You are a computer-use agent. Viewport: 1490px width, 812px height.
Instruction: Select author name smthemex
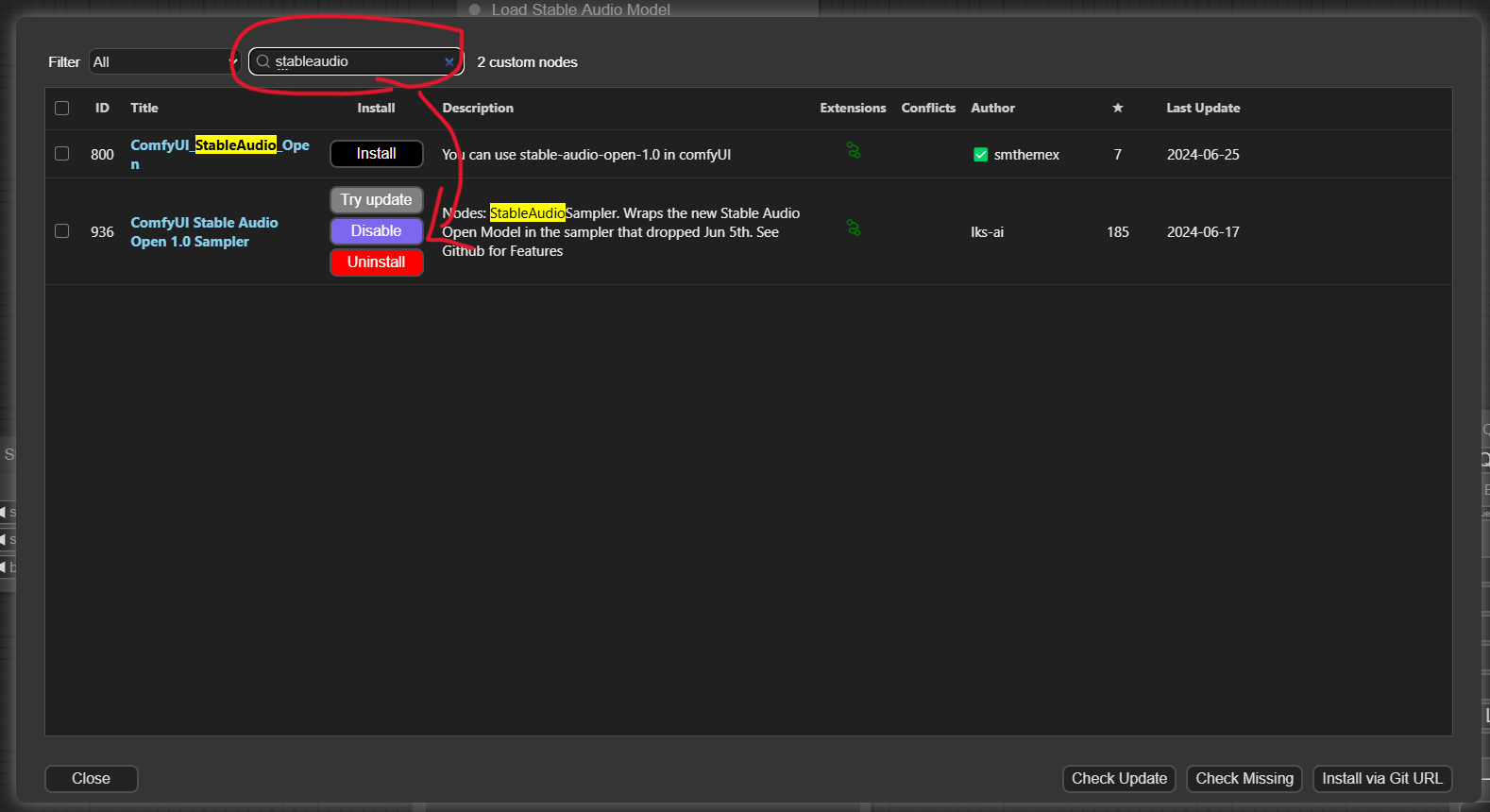coord(1026,155)
